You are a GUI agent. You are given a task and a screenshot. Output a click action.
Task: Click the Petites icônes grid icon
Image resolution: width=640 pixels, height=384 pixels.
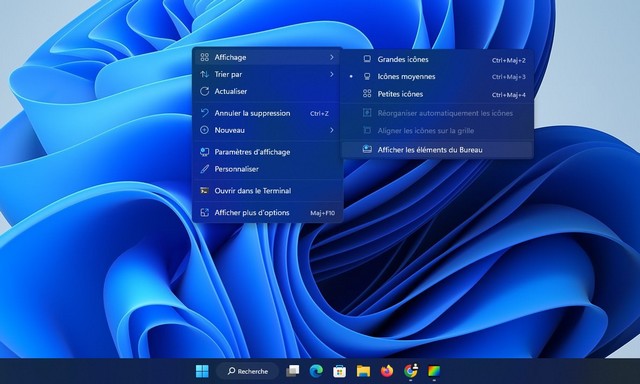367,94
